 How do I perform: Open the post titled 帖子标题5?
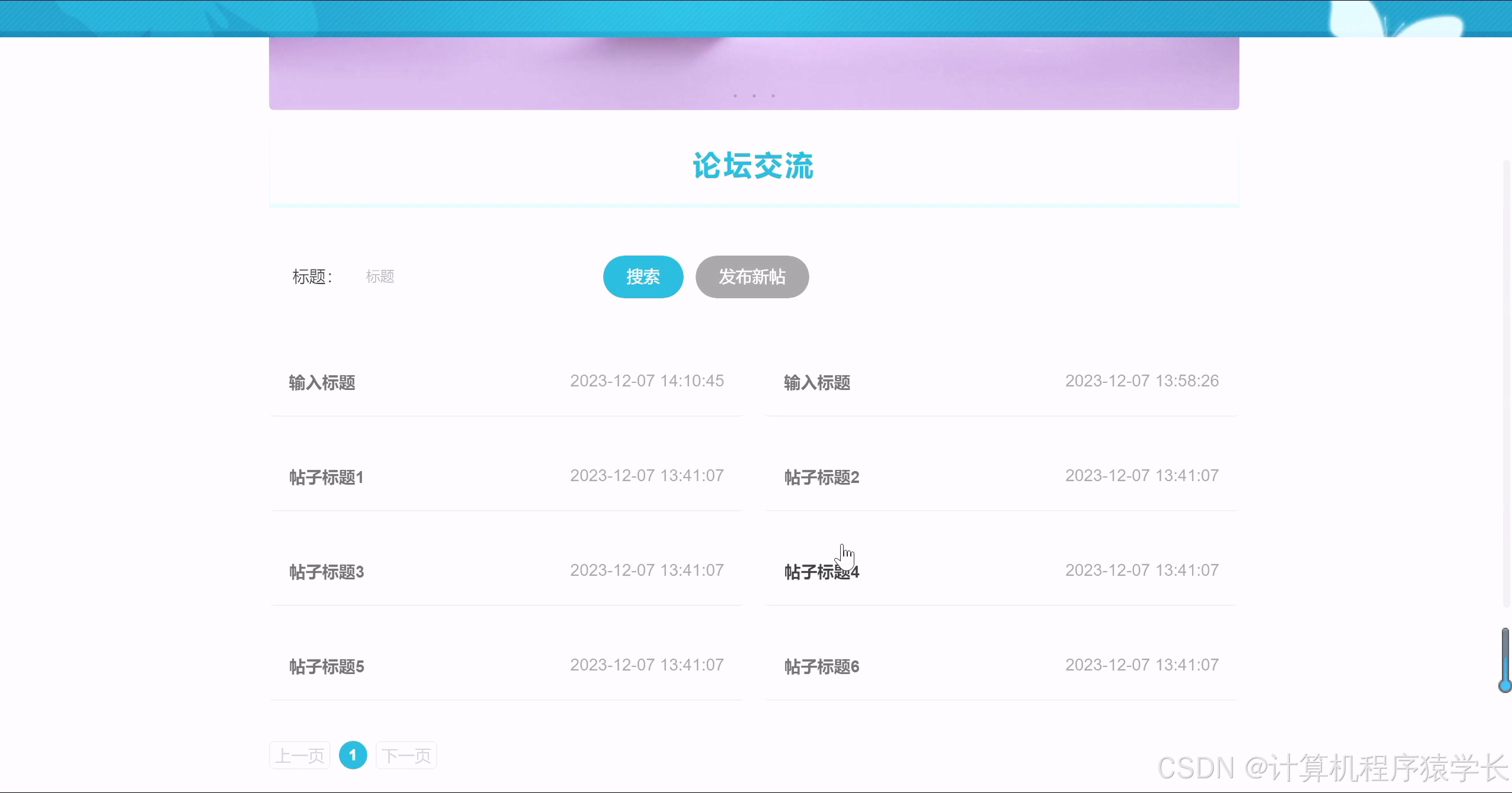click(x=325, y=666)
